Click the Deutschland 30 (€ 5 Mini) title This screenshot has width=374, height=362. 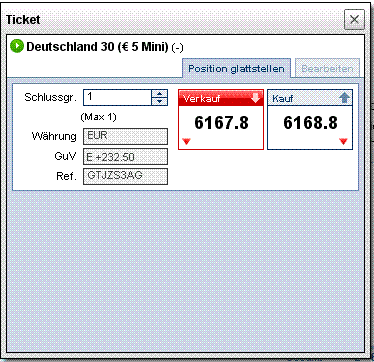(97, 47)
